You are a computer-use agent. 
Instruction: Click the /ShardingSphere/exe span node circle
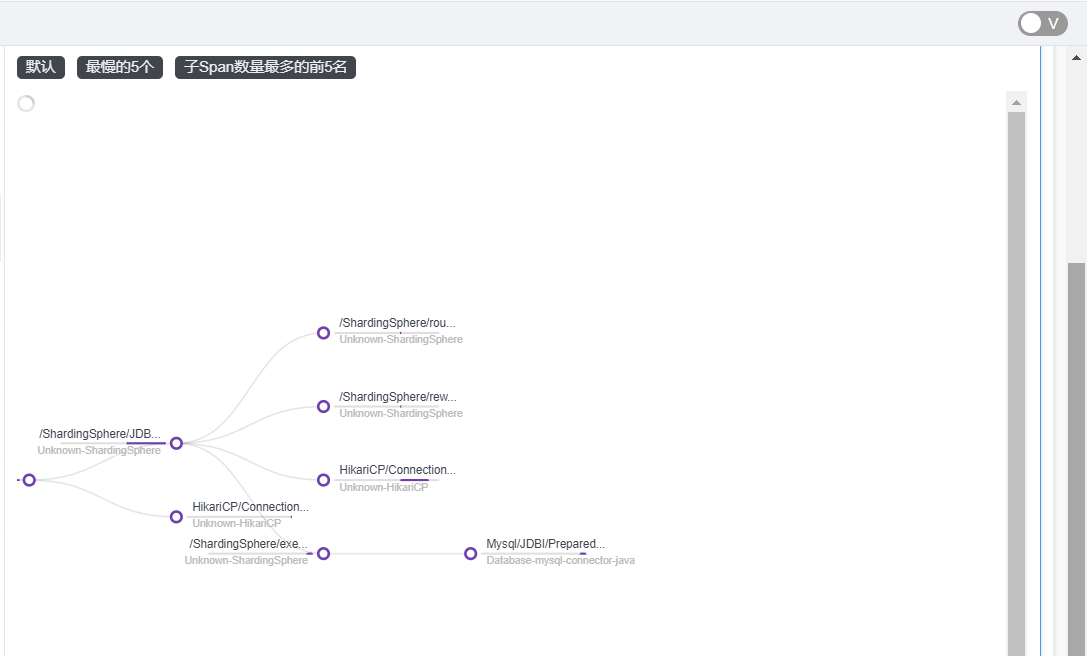pyautogui.click(x=323, y=552)
